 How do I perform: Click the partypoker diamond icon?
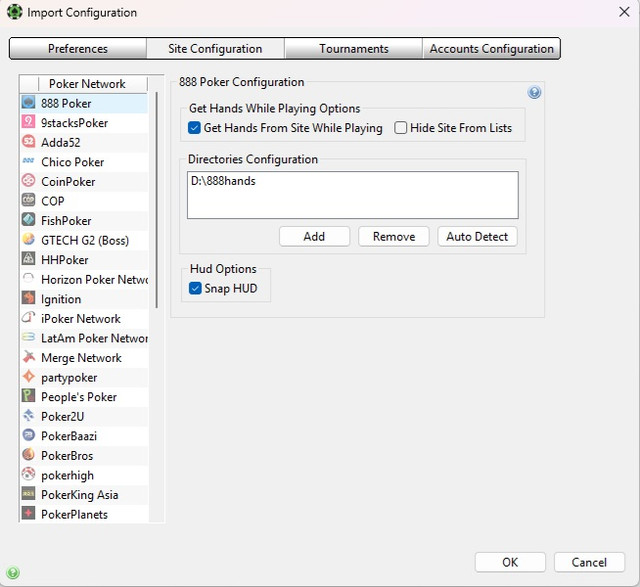(29, 377)
